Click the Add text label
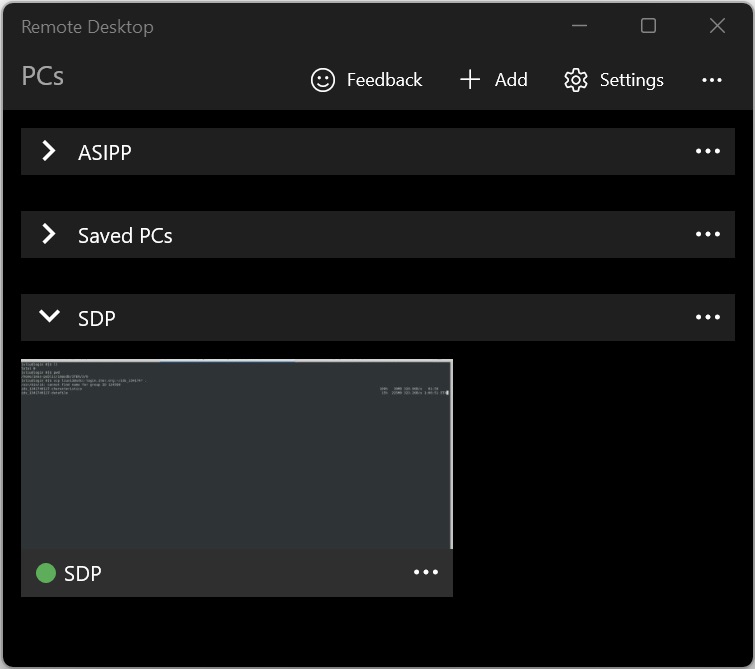755x669 pixels. [511, 80]
